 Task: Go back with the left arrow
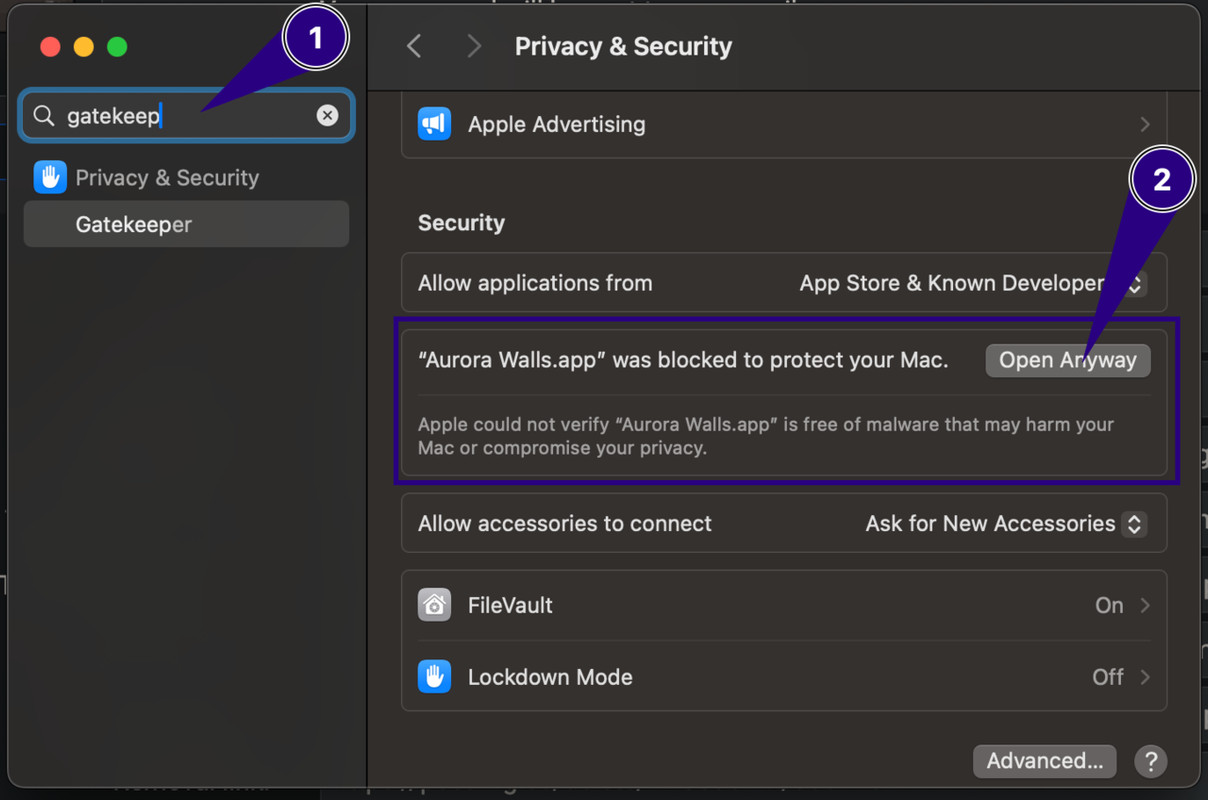pos(414,46)
